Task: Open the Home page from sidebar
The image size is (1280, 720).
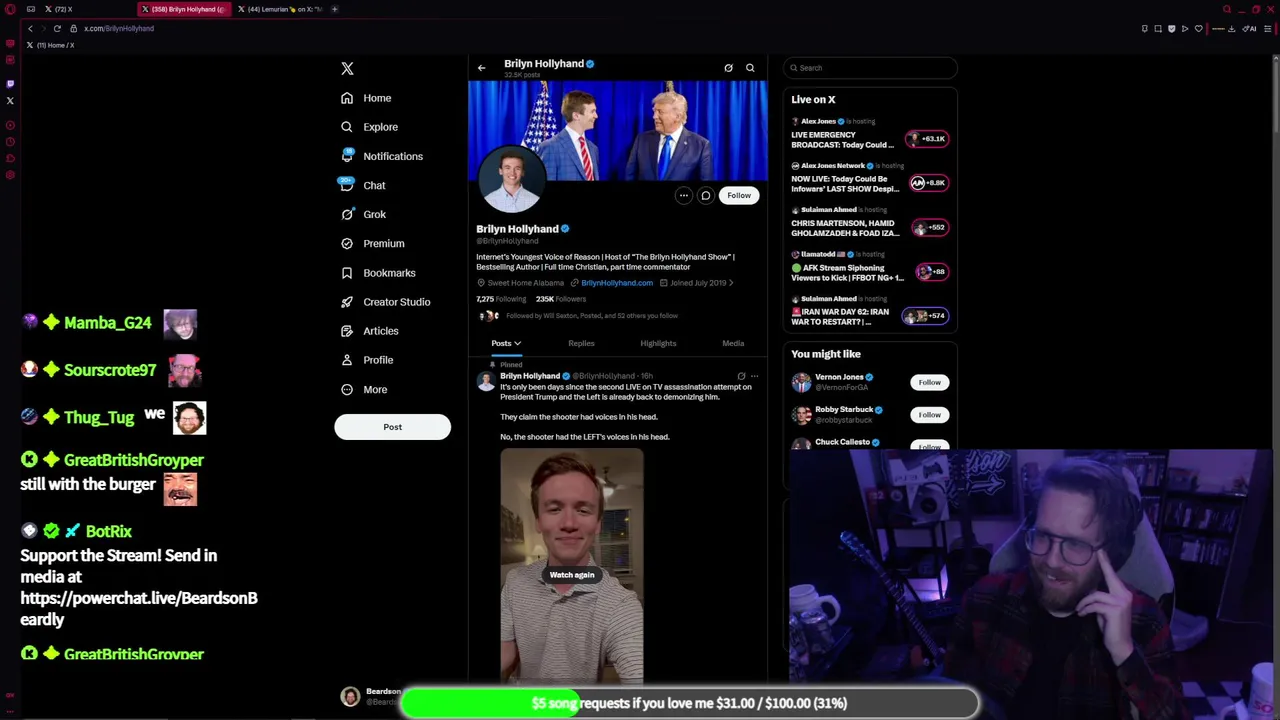Action: point(366,98)
